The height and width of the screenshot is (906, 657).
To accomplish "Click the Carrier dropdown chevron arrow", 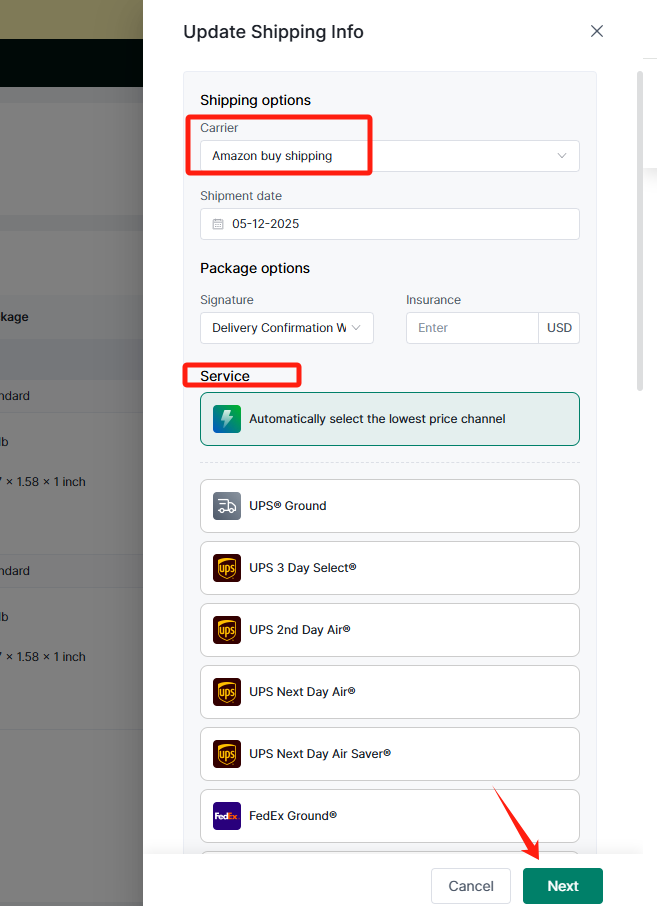I will tap(562, 156).
